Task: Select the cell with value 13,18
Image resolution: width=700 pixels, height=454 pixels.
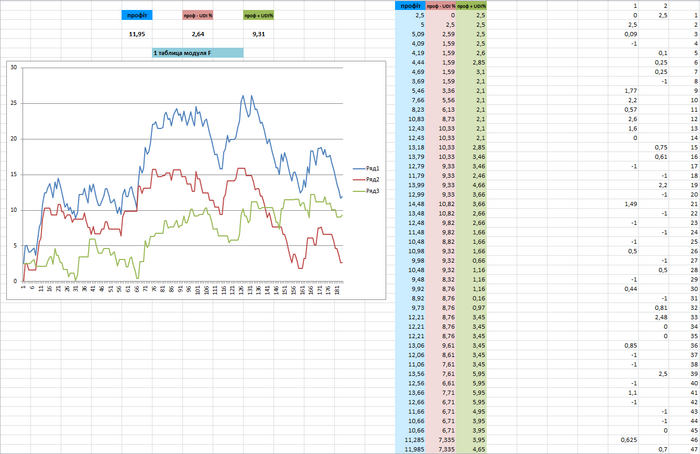Action: click(x=410, y=147)
